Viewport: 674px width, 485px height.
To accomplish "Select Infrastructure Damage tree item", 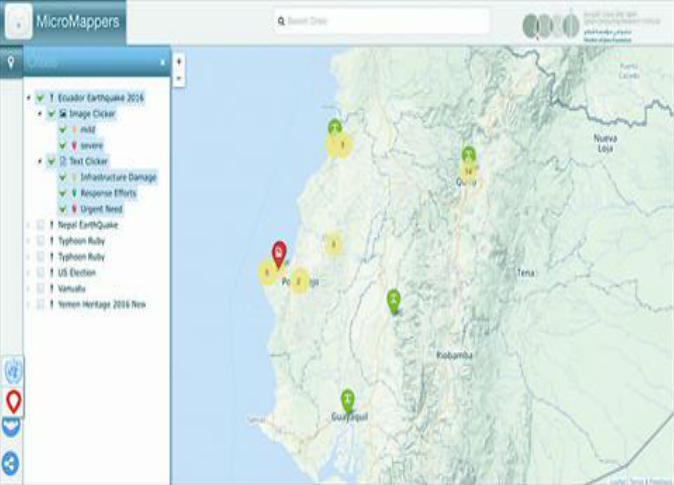I will [118, 177].
